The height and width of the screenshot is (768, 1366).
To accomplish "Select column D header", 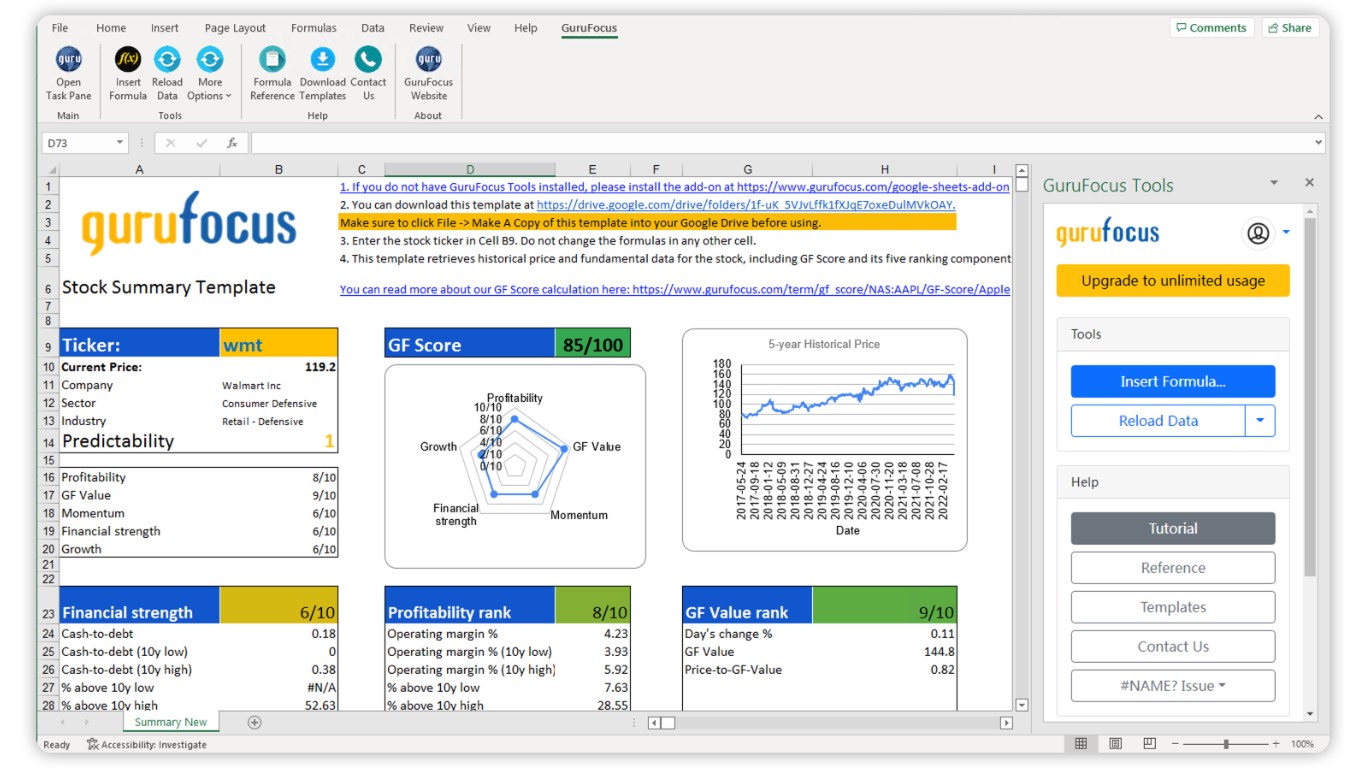I will click(x=470, y=170).
